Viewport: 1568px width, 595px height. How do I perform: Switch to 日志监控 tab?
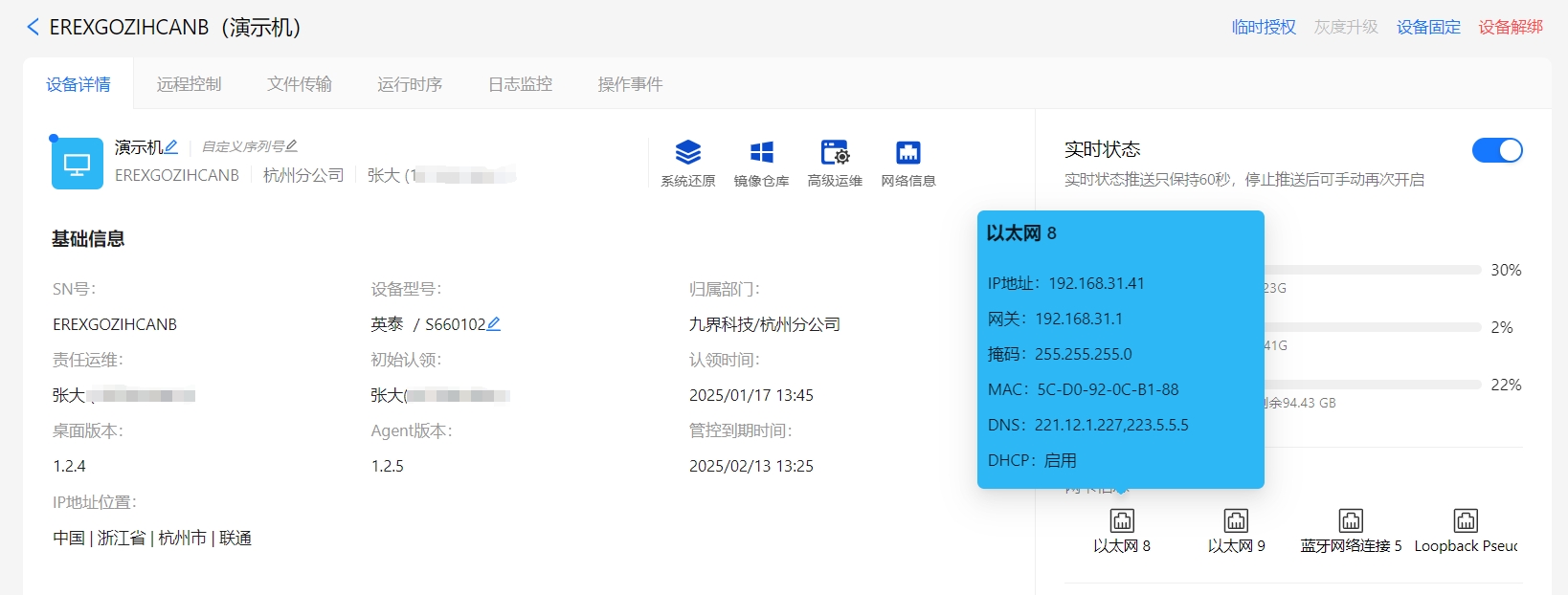click(x=521, y=84)
